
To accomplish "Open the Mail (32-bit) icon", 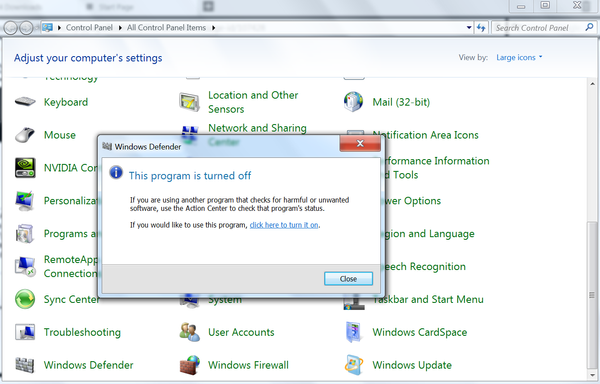I will 354,102.
